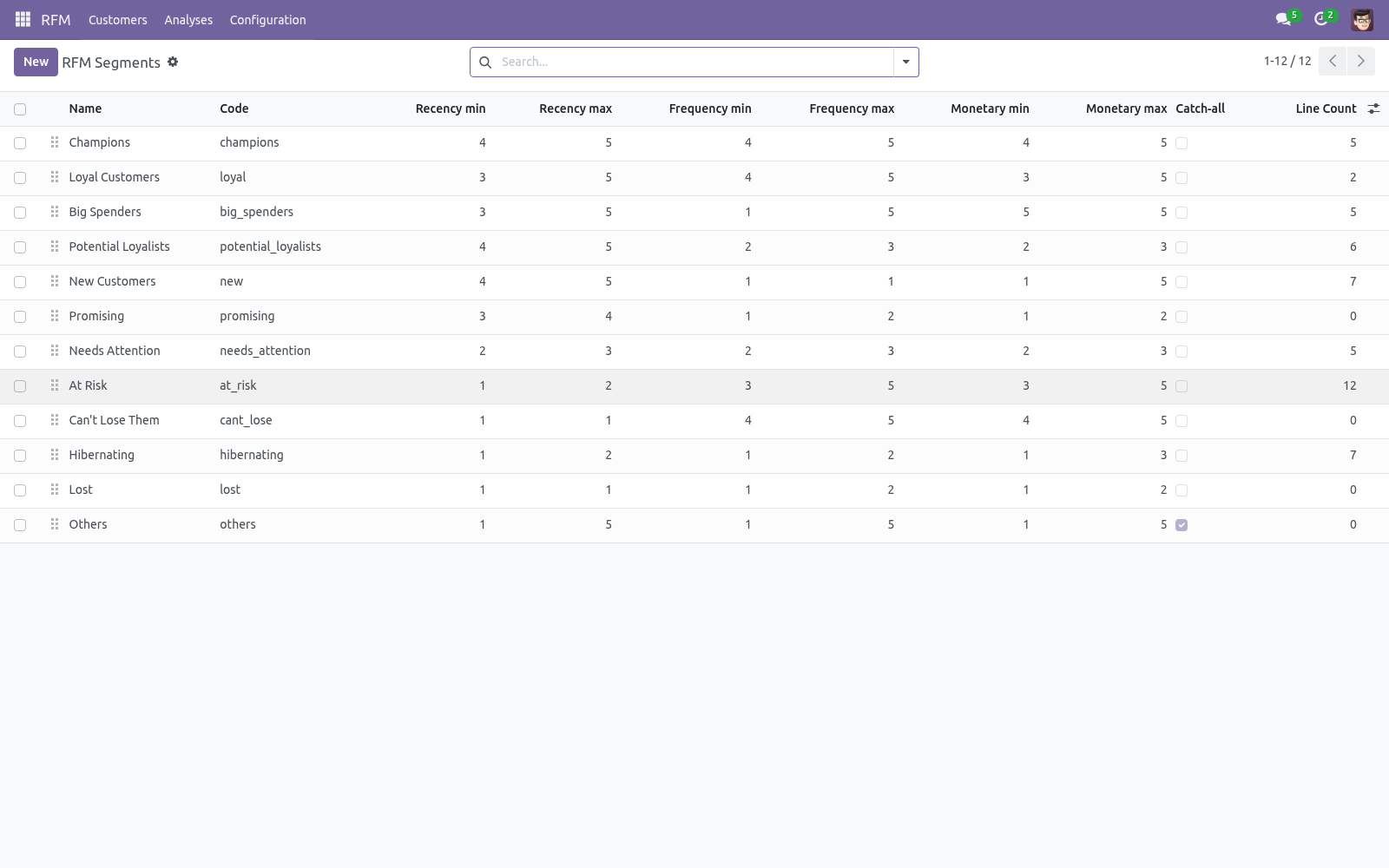Uncheck the Catch-all box for Others
Viewport: 1389px width, 868px height.
(1182, 525)
